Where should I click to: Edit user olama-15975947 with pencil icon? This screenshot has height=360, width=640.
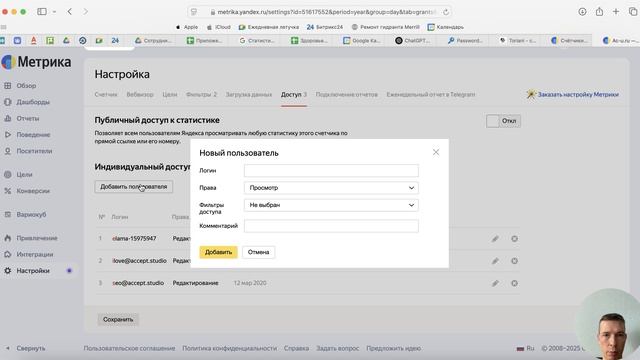[x=495, y=239]
